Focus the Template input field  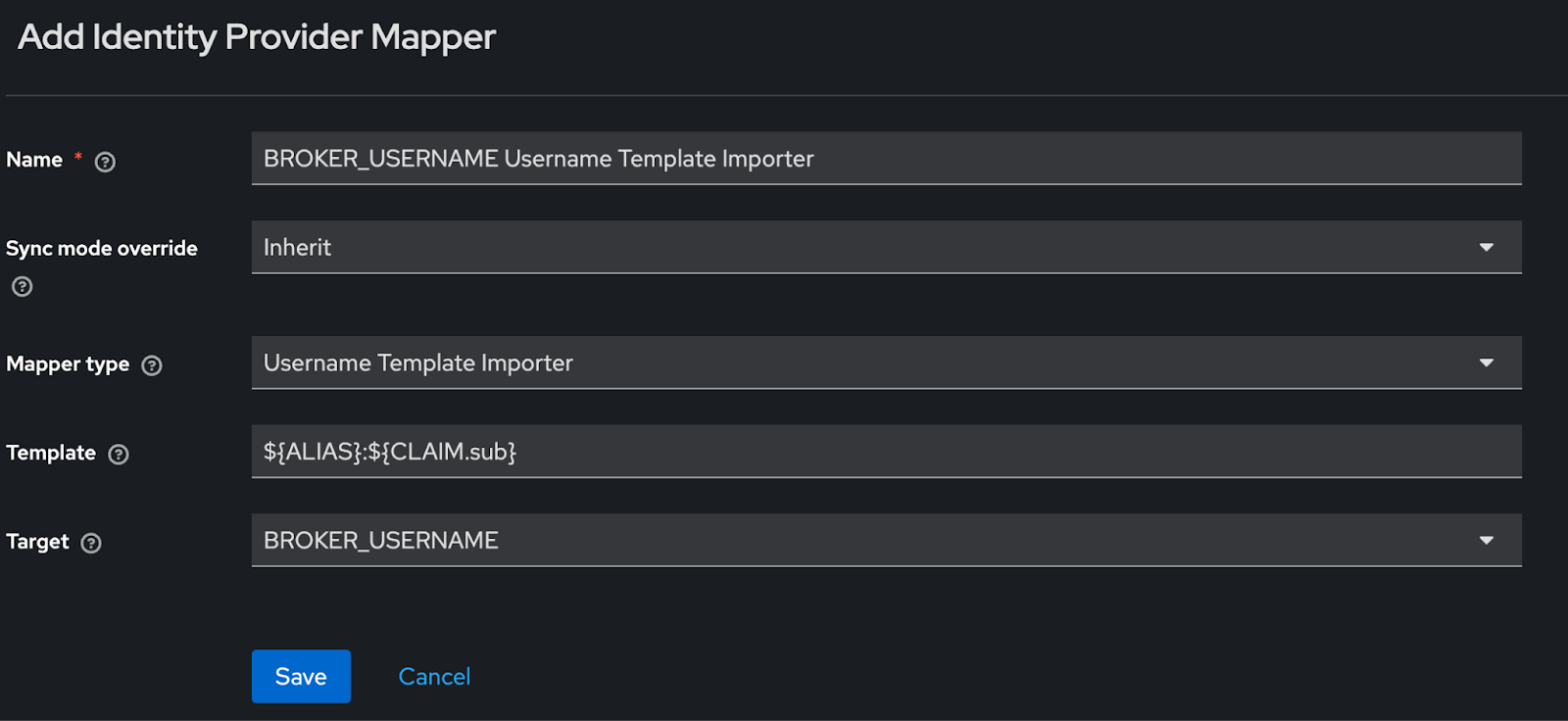[887, 452]
